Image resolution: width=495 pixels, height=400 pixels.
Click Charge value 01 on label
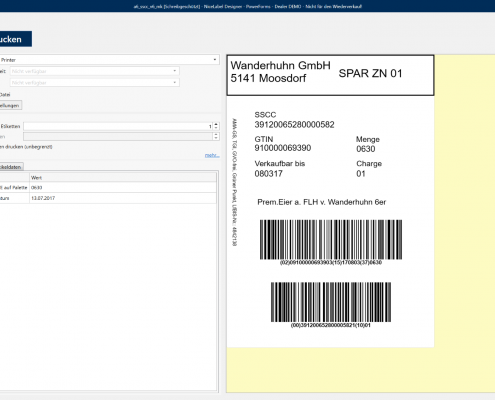[361, 174]
